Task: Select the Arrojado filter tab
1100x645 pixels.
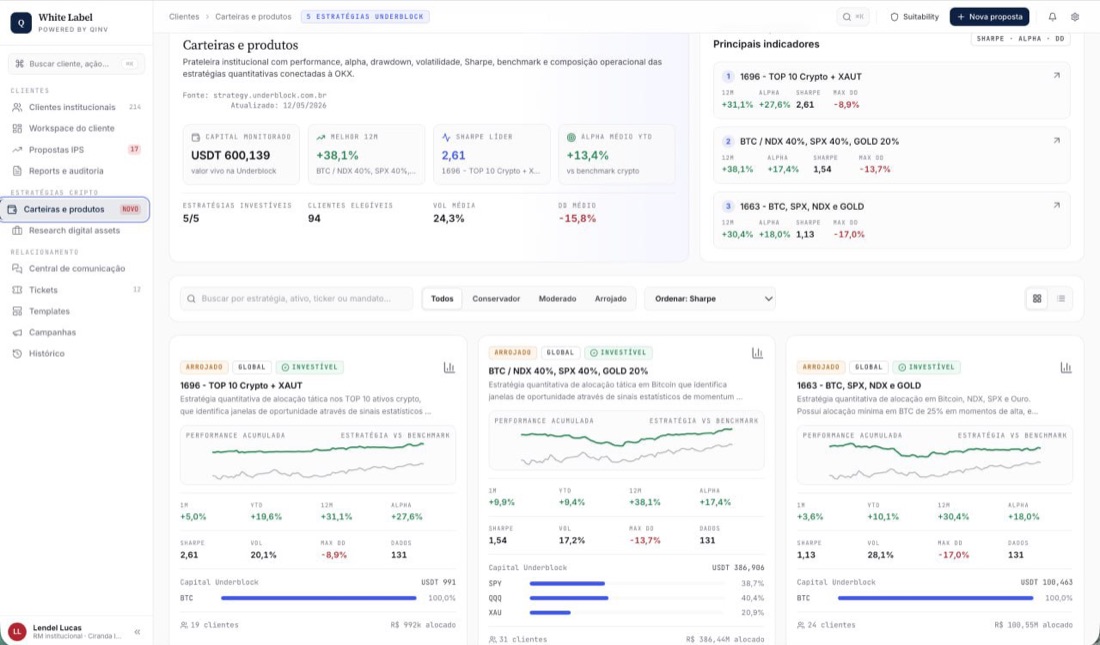Action: (610, 298)
